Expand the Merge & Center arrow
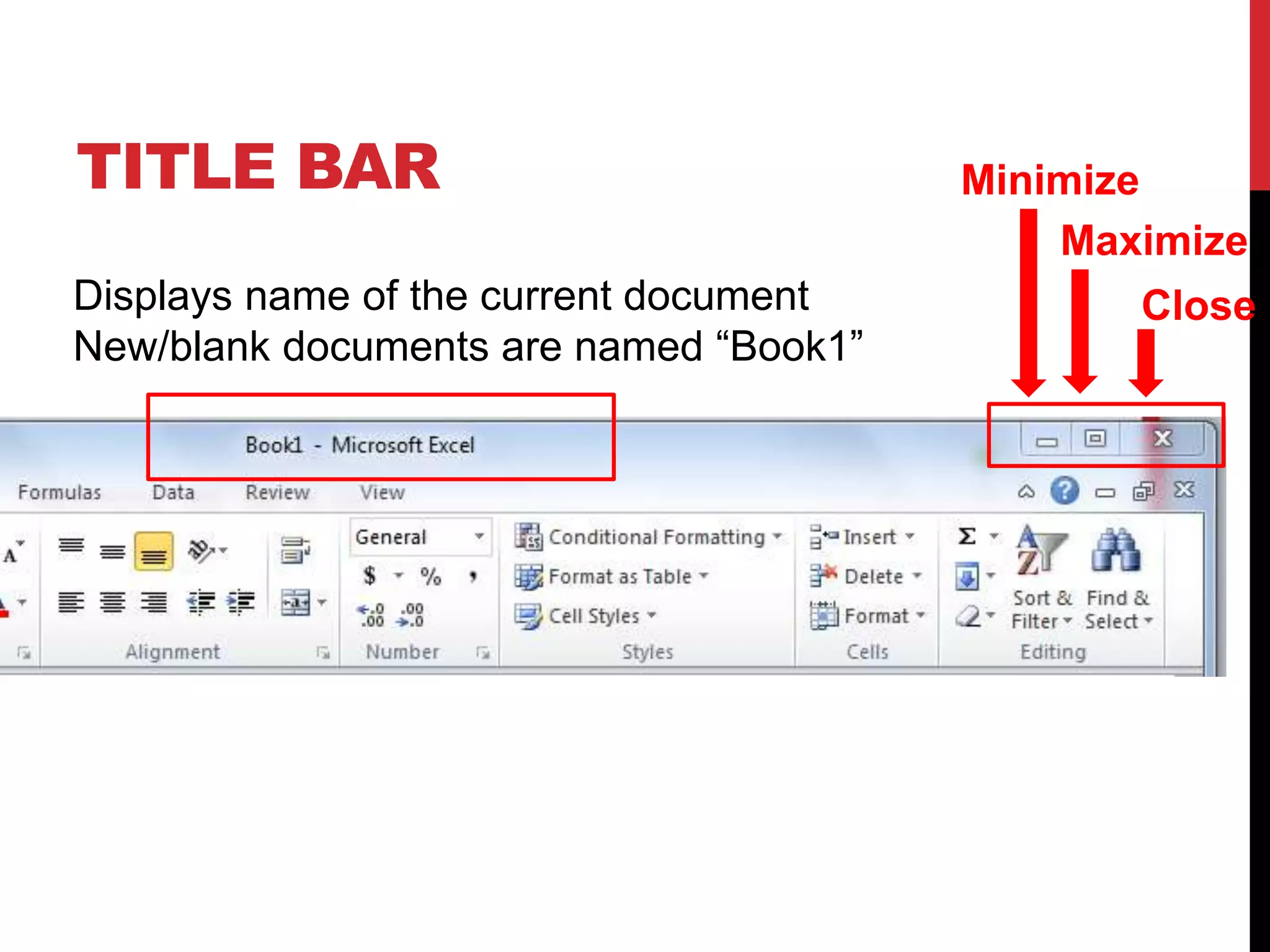Image resolution: width=1270 pixels, height=952 pixels. click(x=322, y=602)
